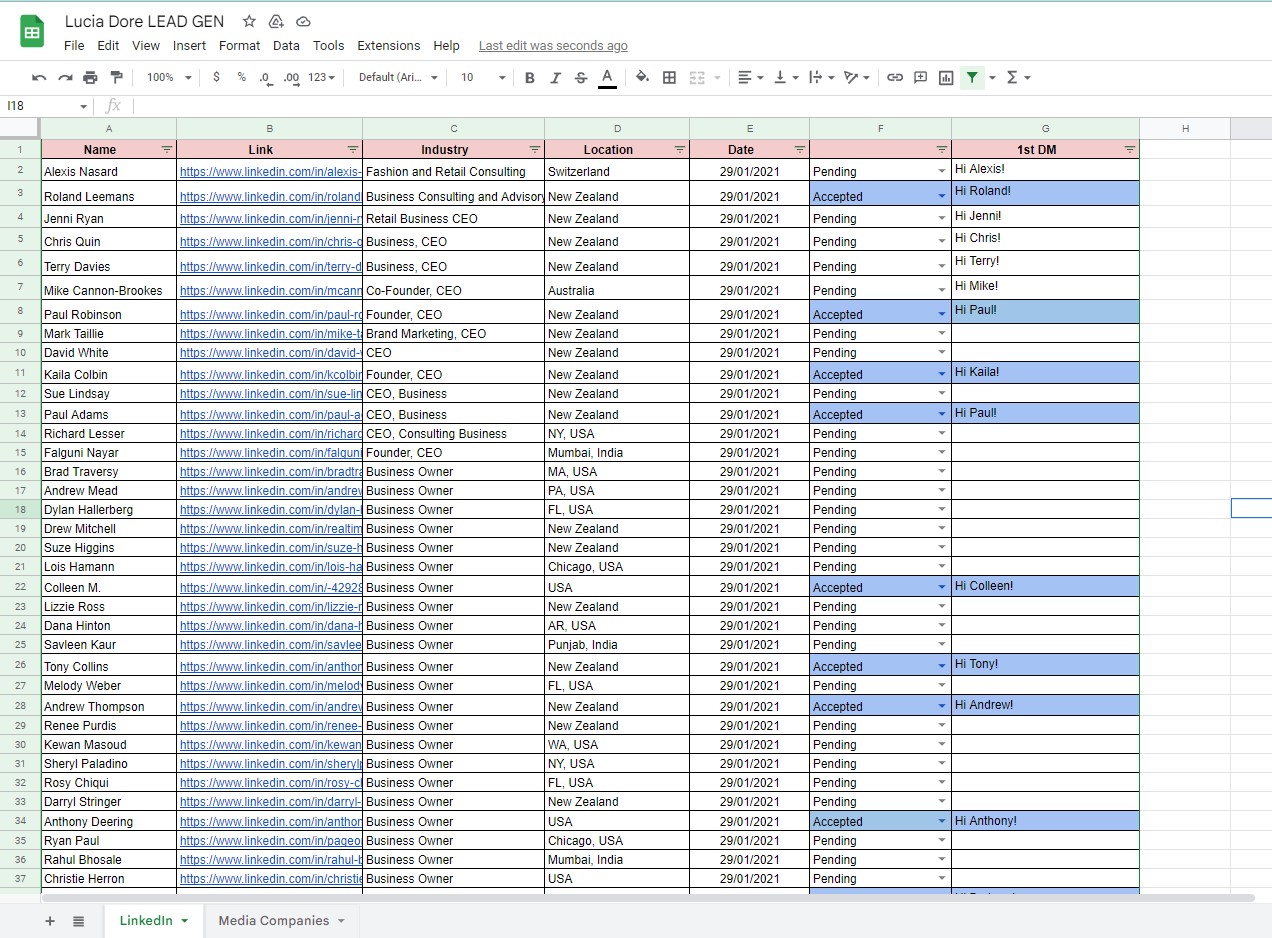Open the fill color bucket
Image resolution: width=1272 pixels, height=938 pixels.
(x=642, y=78)
